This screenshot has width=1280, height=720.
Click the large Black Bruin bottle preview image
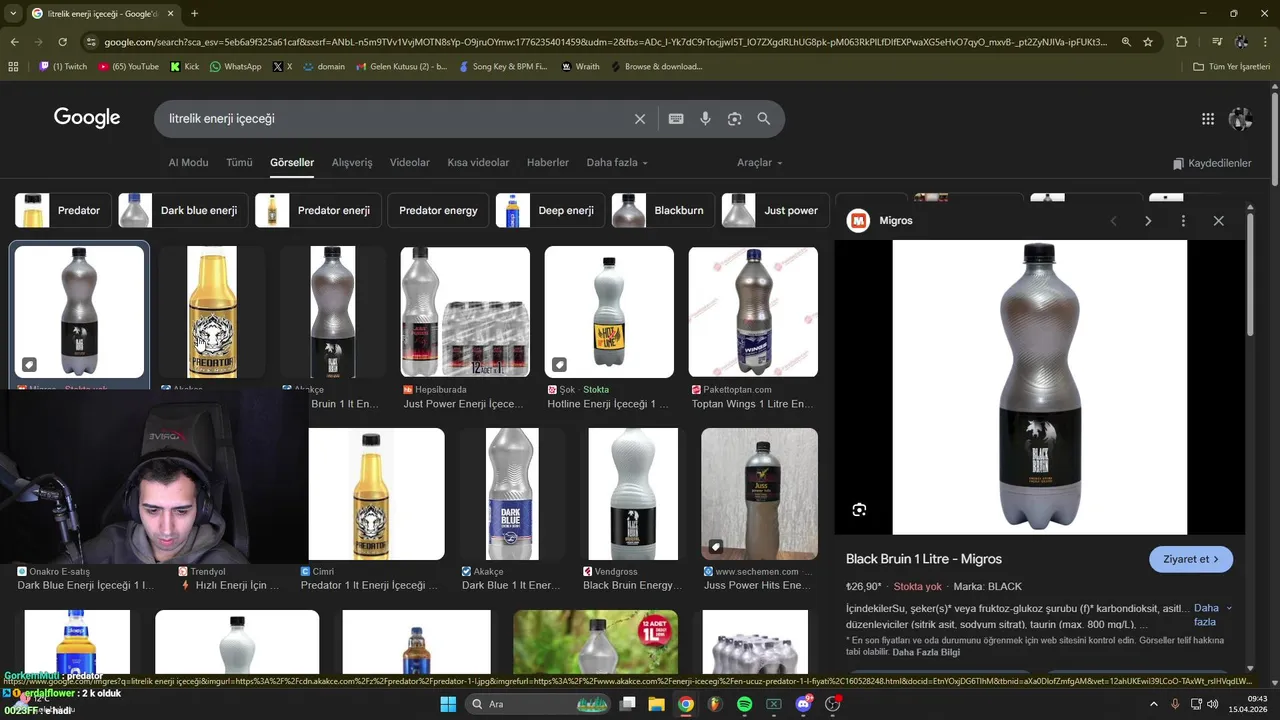1040,387
